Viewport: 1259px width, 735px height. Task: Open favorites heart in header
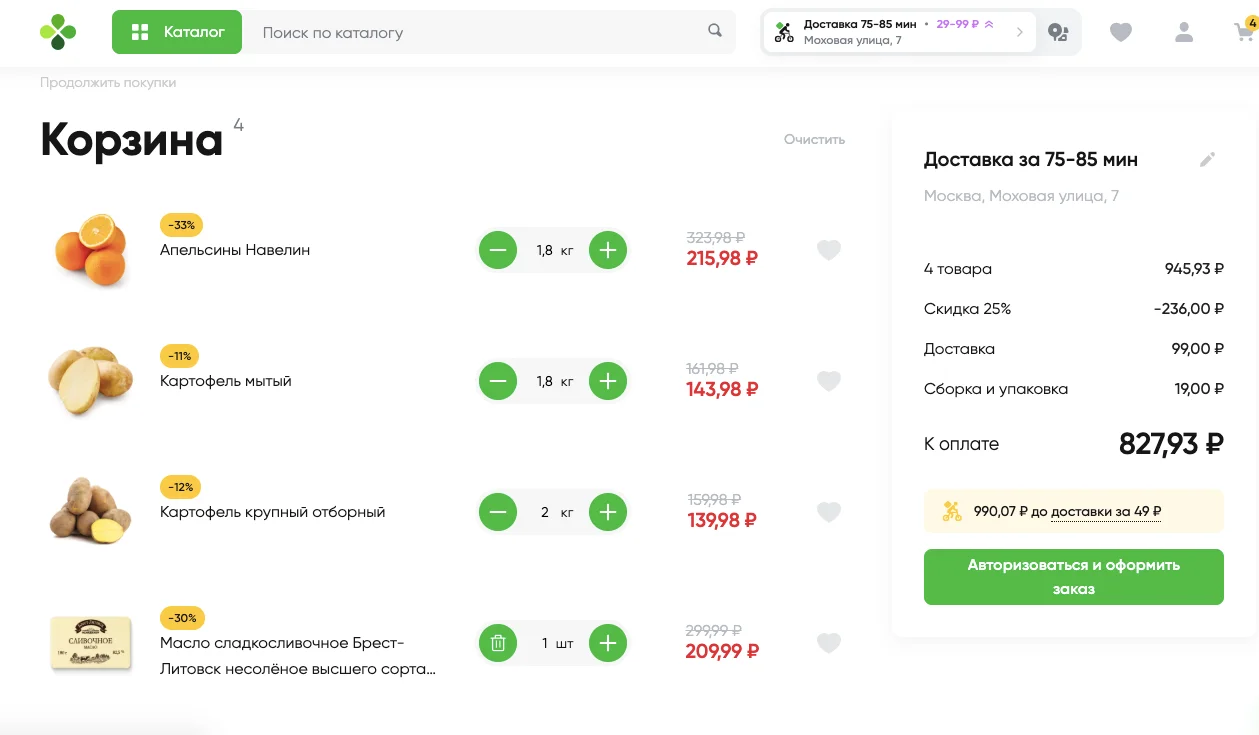[x=1121, y=33]
